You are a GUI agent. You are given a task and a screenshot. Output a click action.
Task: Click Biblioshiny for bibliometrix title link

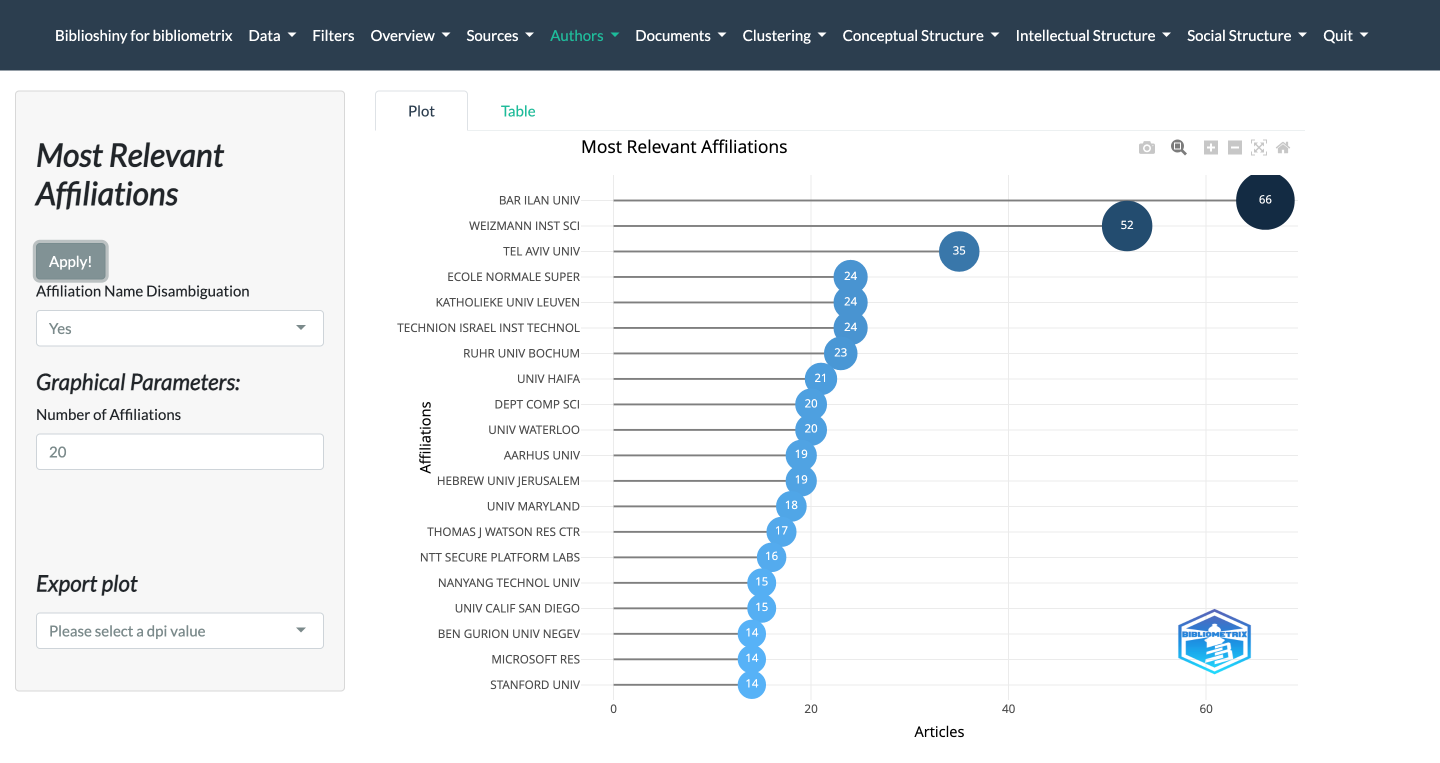(x=144, y=35)
